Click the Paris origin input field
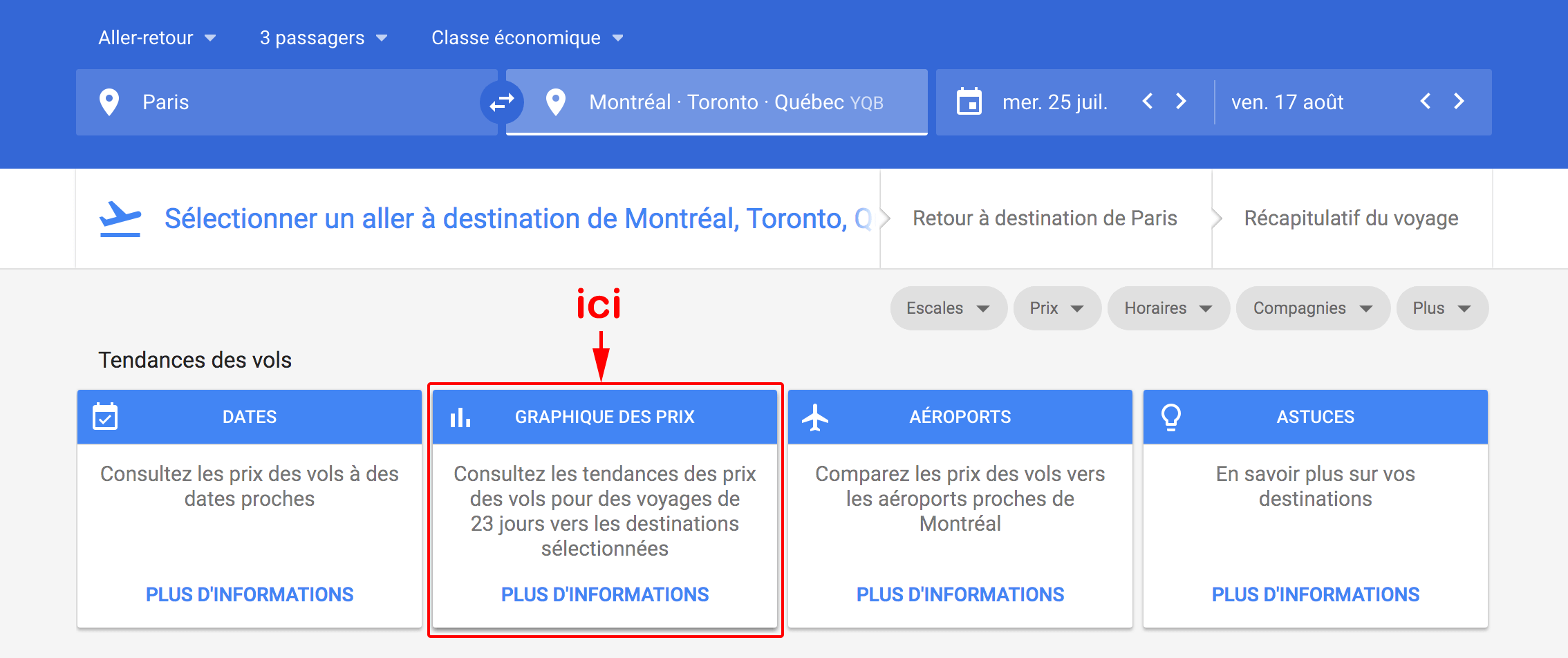Image resolution: width=1568 pixels, height=658 pixels. 290,102
